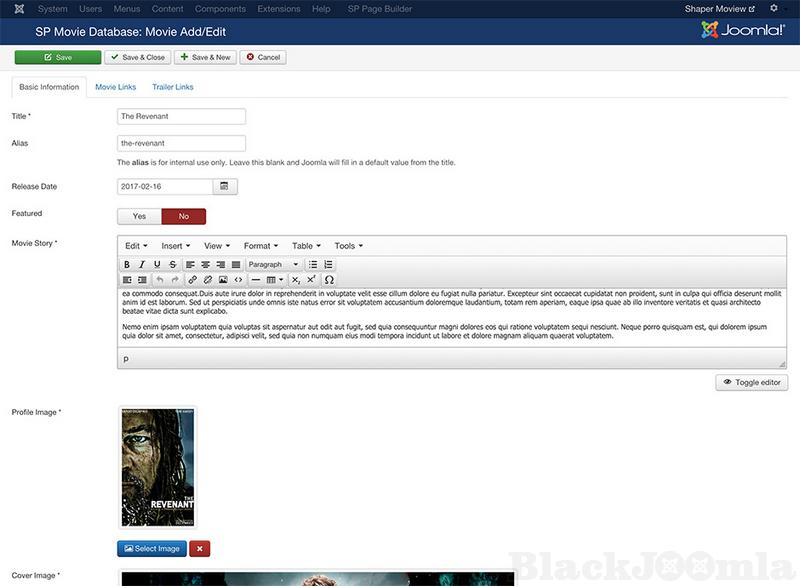Open the Paragraph format dropdown
Image resolution: width=800 pixels, height=586 pixels.
273,264
